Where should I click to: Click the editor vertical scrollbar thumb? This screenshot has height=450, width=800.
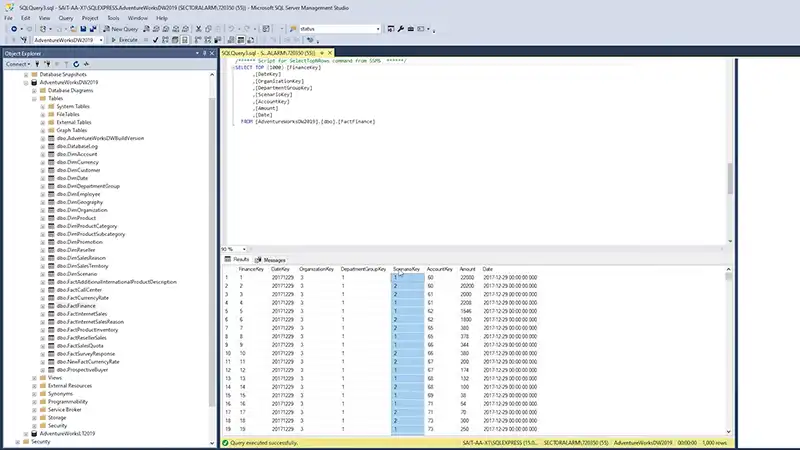pos(730,179)
